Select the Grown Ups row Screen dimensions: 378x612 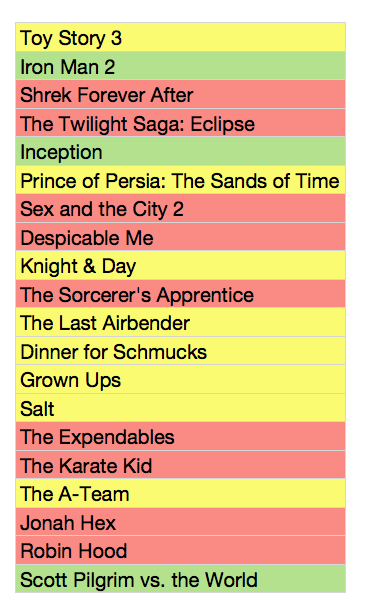click(x=180, y=379)
